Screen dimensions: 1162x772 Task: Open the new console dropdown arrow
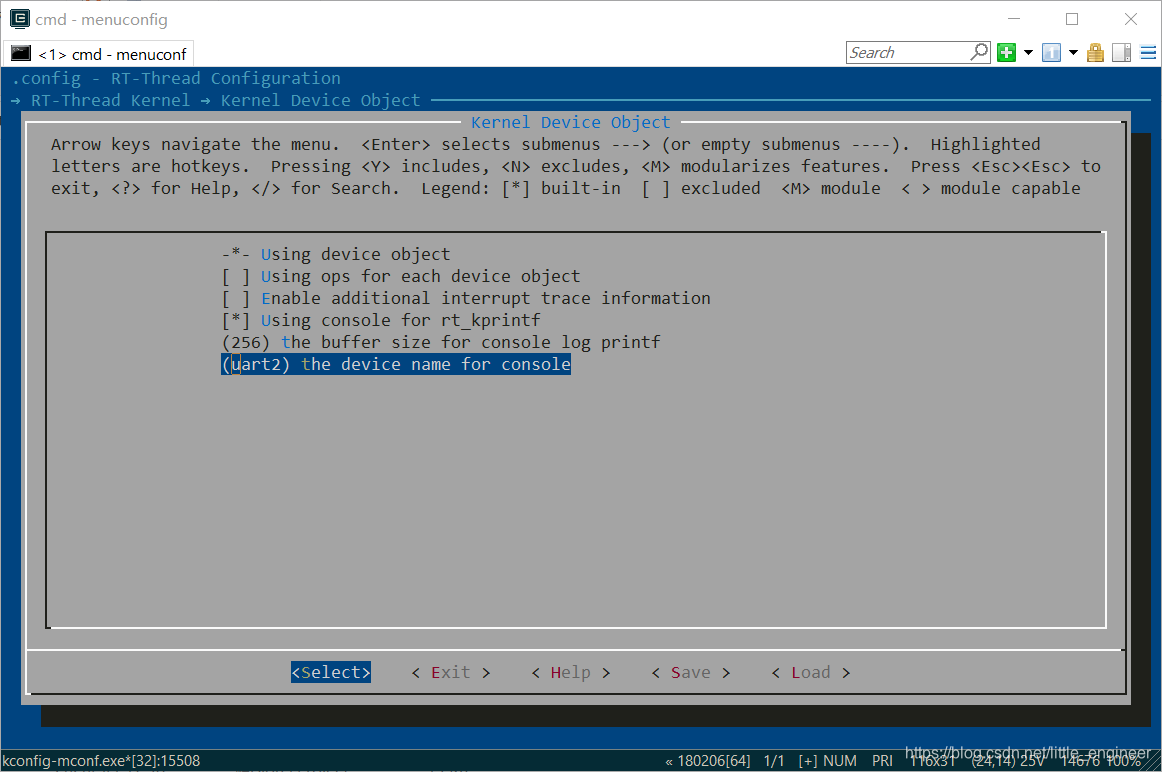(x=1028, y=53)
